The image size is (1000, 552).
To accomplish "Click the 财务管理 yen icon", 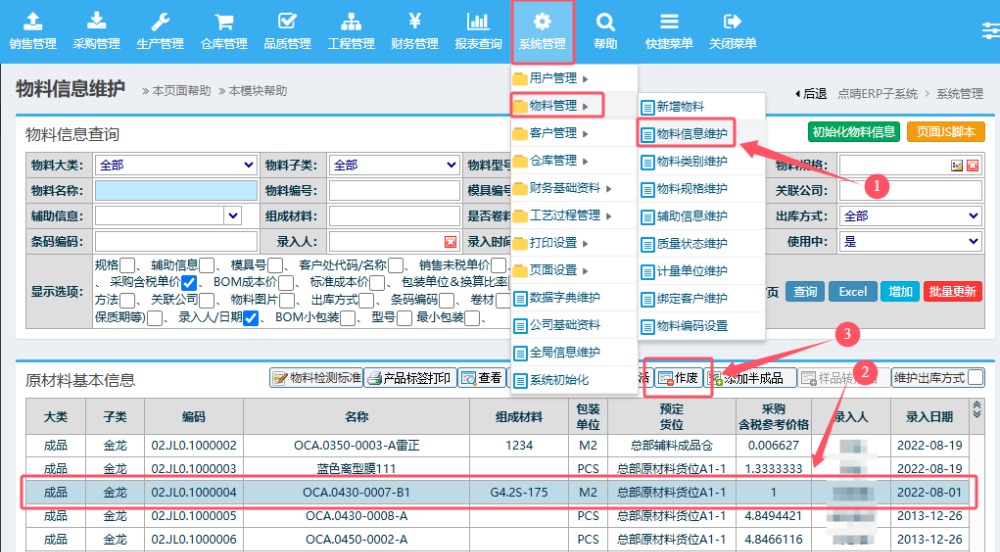I will pyautogui.click(x=414, y=22).
